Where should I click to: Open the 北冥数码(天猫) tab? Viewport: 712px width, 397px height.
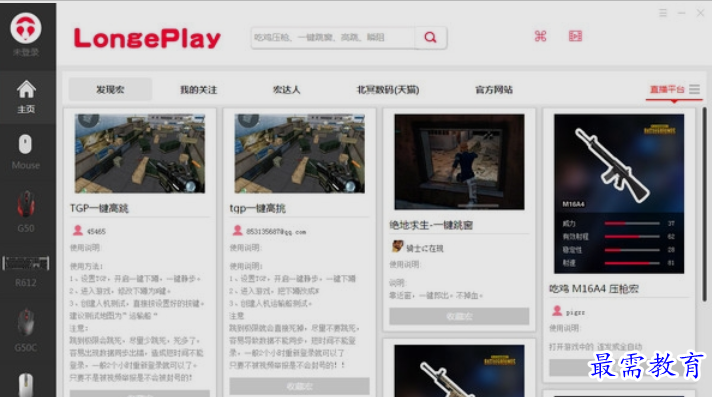click(x=388, y=89)
